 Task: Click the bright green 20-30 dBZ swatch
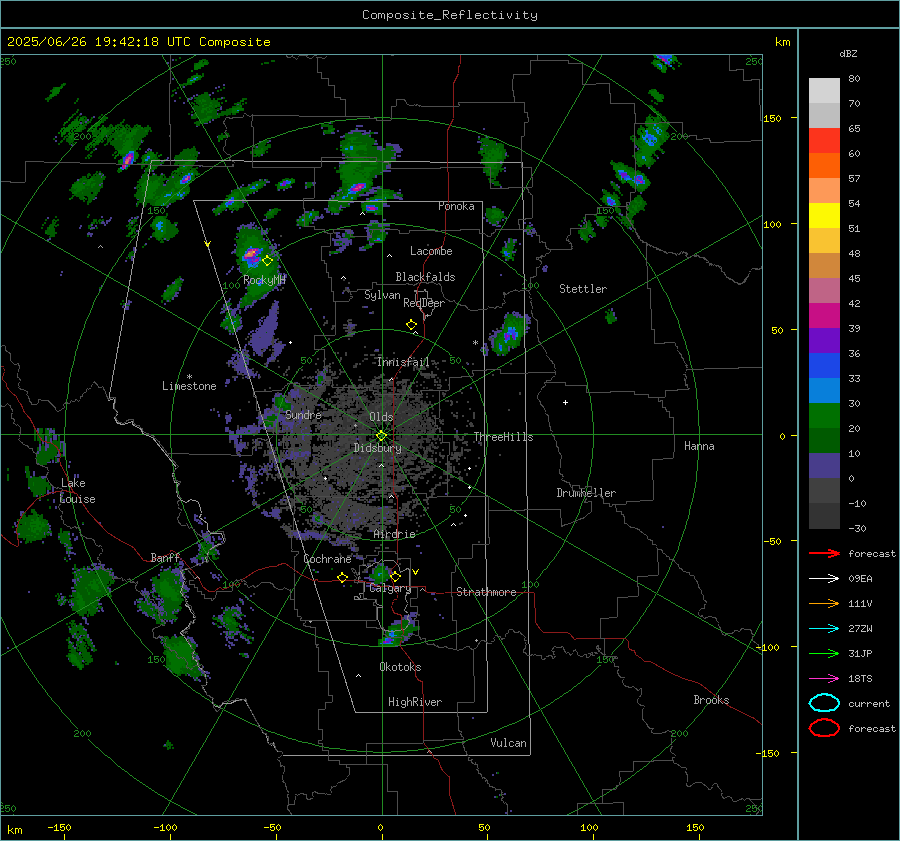(x=824, y=416)
